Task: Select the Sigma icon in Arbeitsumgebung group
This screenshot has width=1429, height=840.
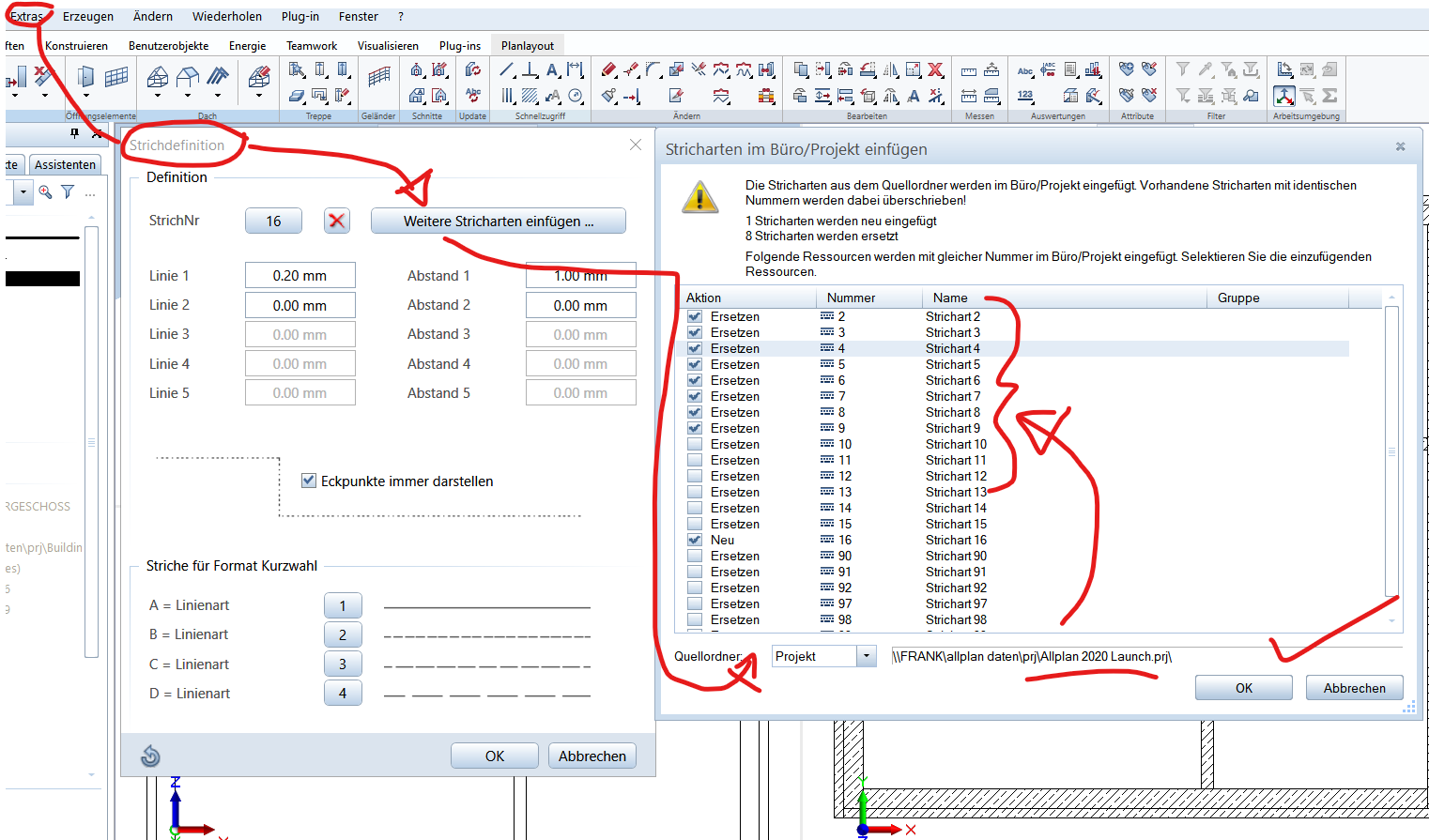Action: (x=1329, y=96)
